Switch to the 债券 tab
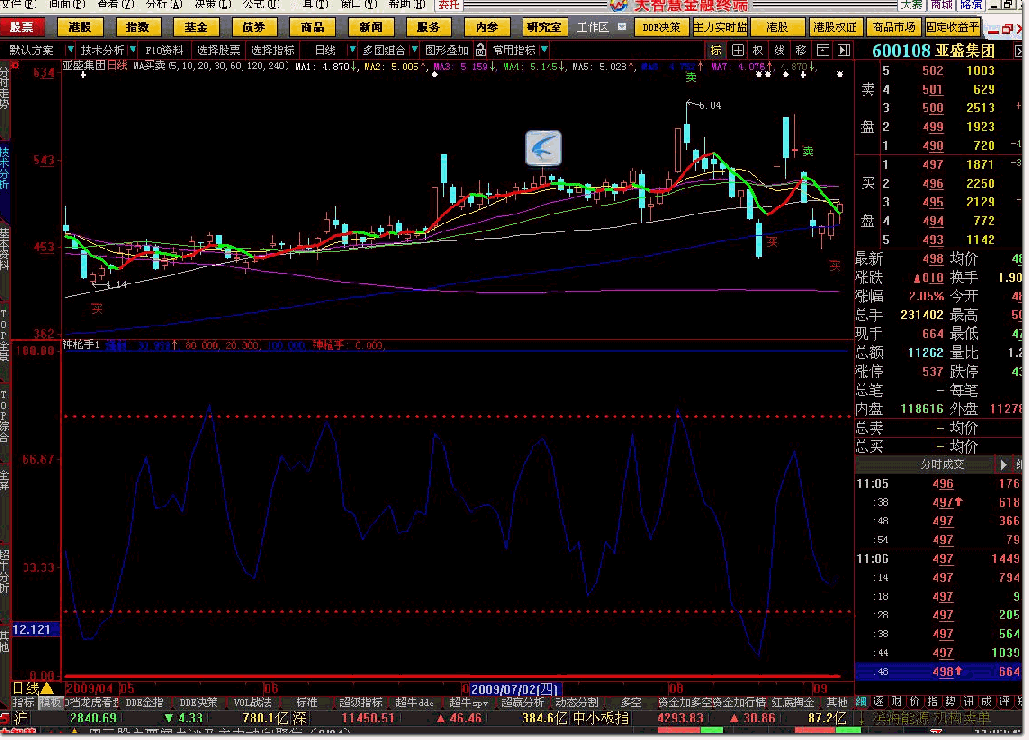1029x740 pixels. point(254,27)
